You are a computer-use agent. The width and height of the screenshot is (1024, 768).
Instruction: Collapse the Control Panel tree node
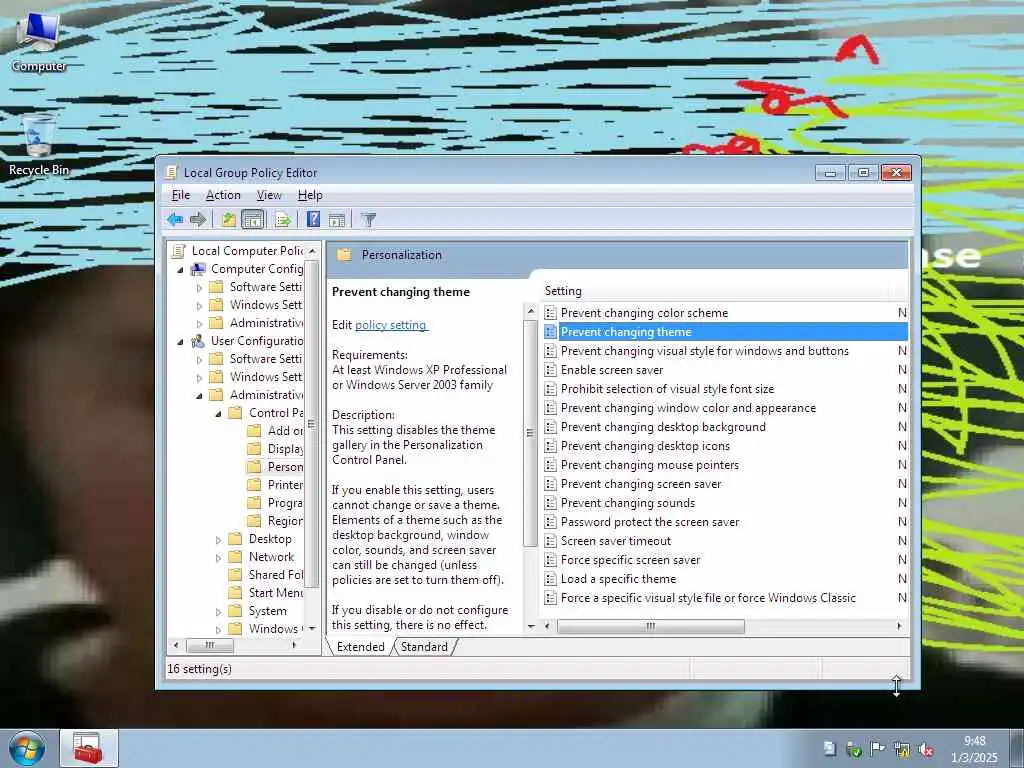(x=218, y=413)
